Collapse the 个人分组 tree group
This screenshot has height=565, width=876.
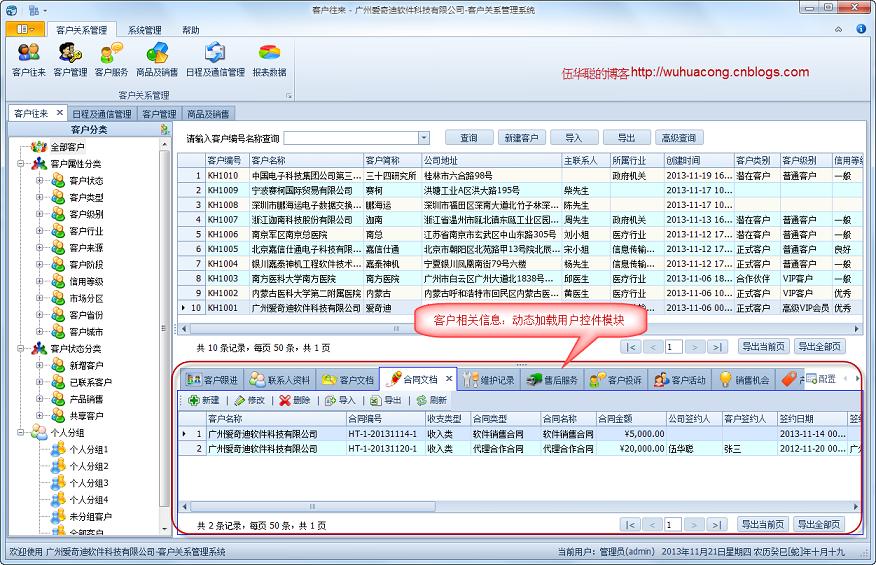(x=21, y=433)
